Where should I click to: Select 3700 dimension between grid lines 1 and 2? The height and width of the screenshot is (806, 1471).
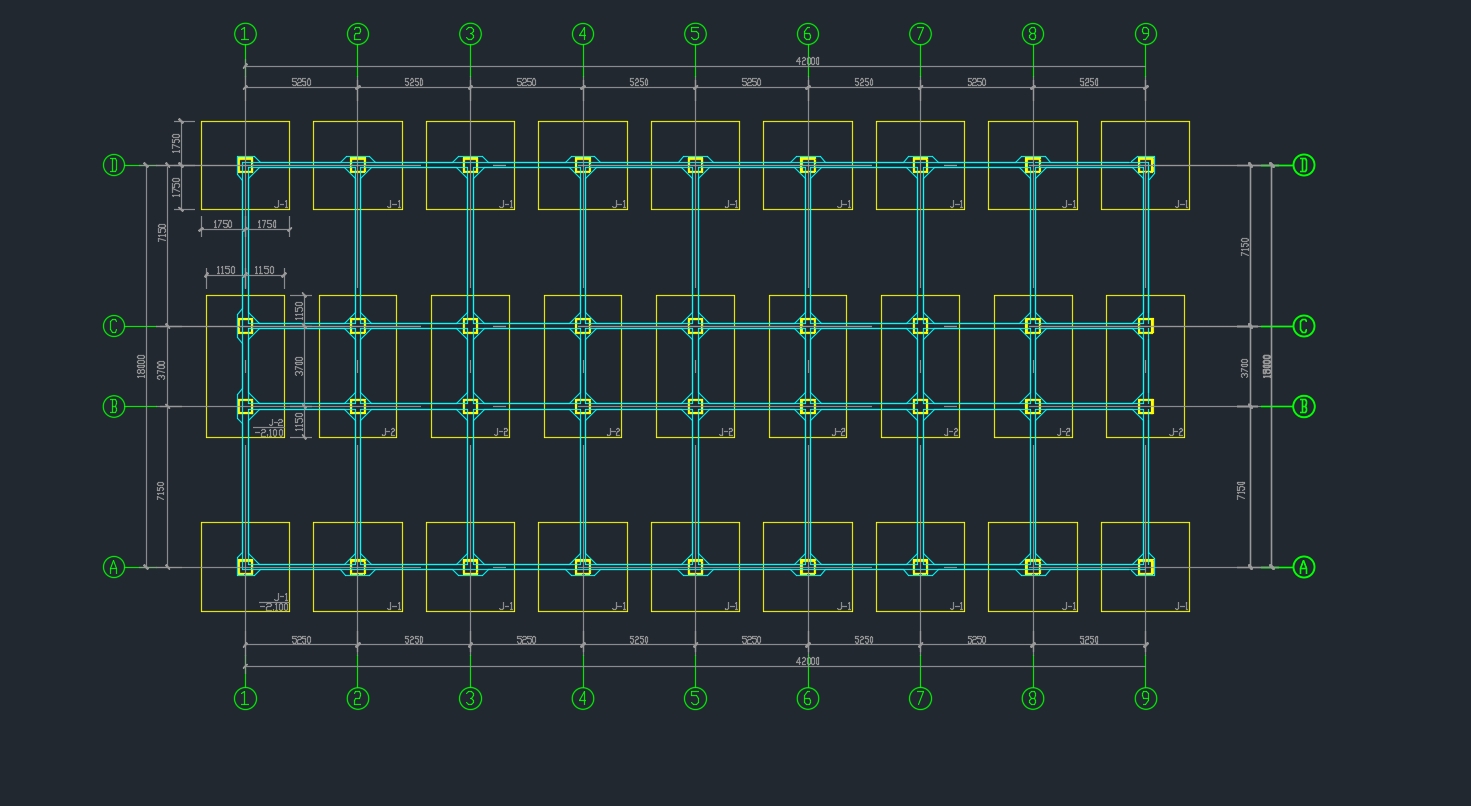[298, 366]
